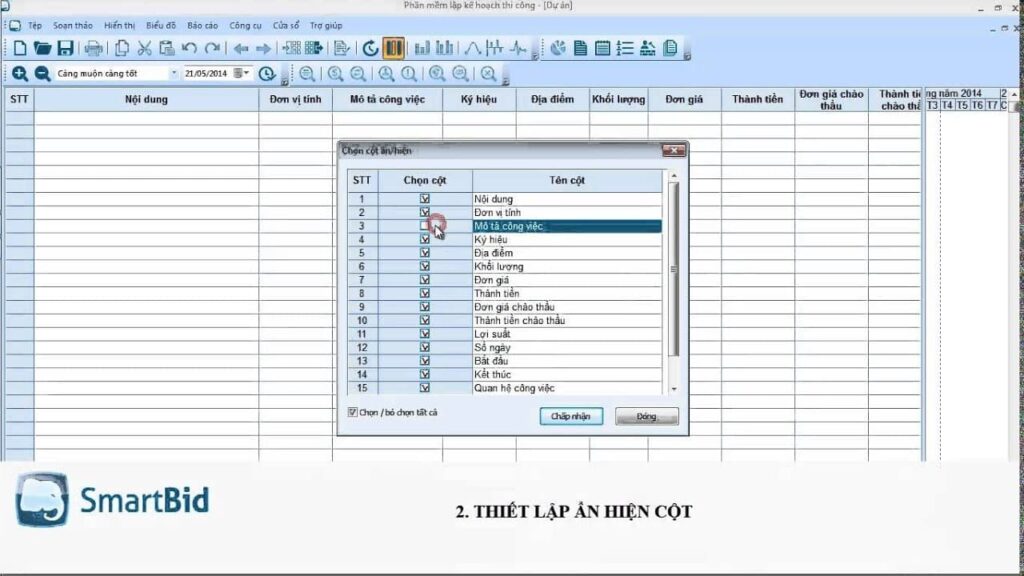Uncheck the Quan hệ công việc checkbox

(x=424, y=388)
